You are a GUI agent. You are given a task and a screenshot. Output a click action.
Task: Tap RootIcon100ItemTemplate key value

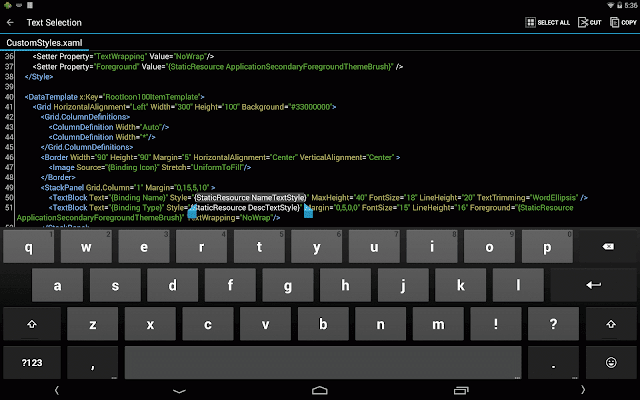(152, 97)
